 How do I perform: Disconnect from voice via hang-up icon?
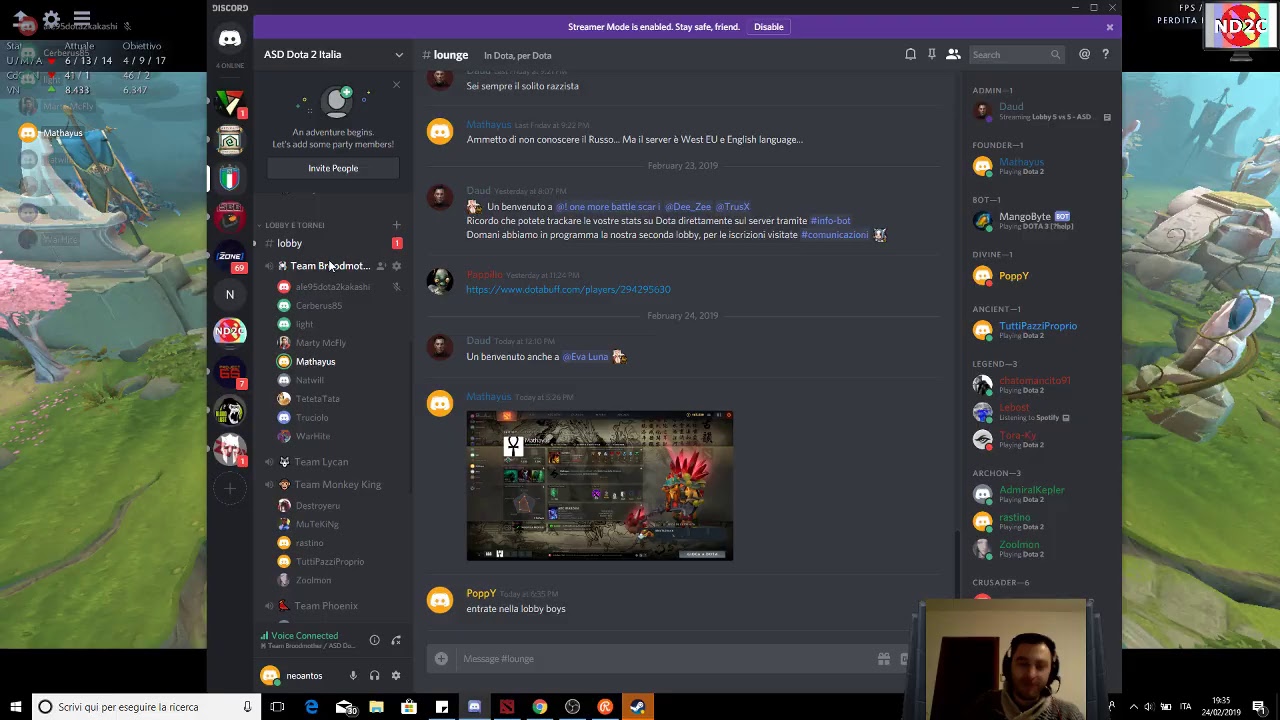tap(396, 640)
